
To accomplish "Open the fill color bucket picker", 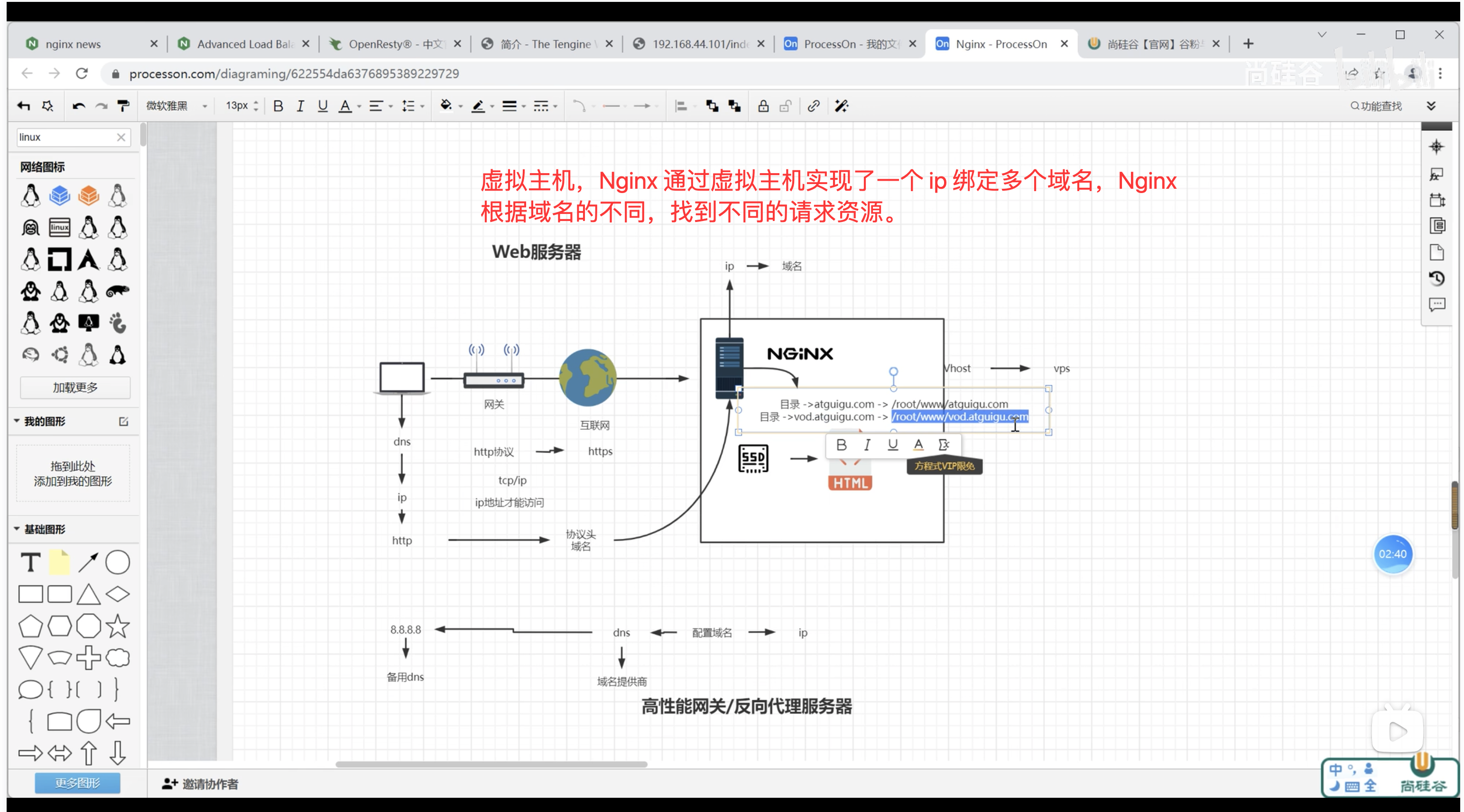I will point(447,106).
